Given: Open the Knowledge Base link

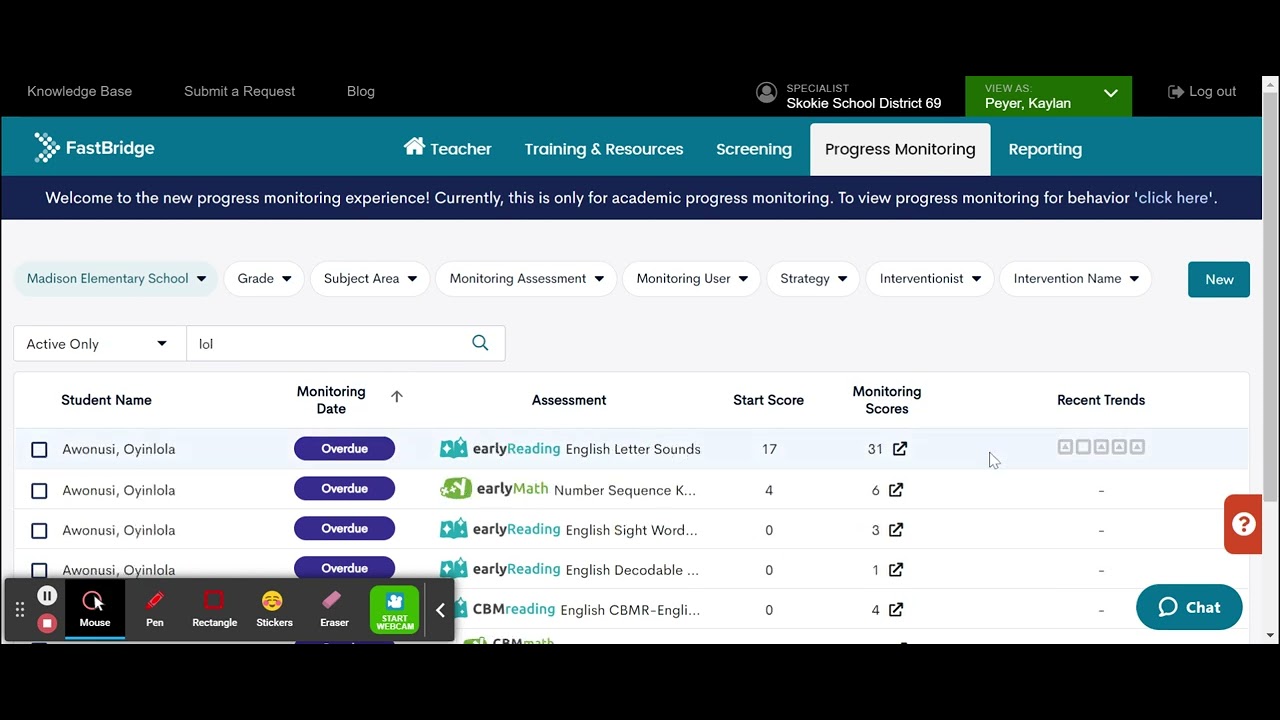Looking at the screenshot, I should click(79, 91).
